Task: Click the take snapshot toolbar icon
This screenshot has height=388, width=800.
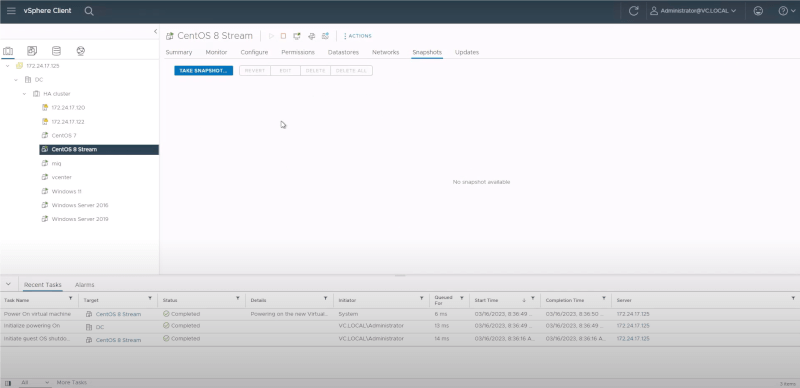Action: tap(326, 36)
